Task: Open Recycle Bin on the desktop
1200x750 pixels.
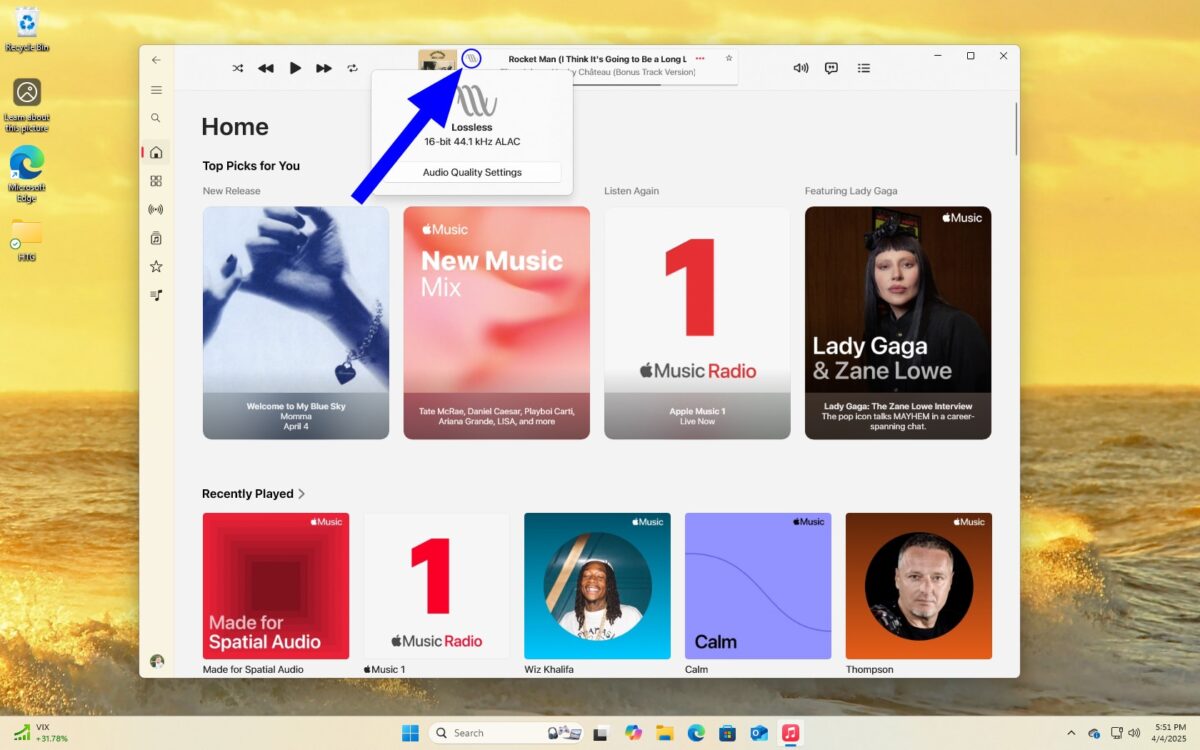Action: (27, 29)
